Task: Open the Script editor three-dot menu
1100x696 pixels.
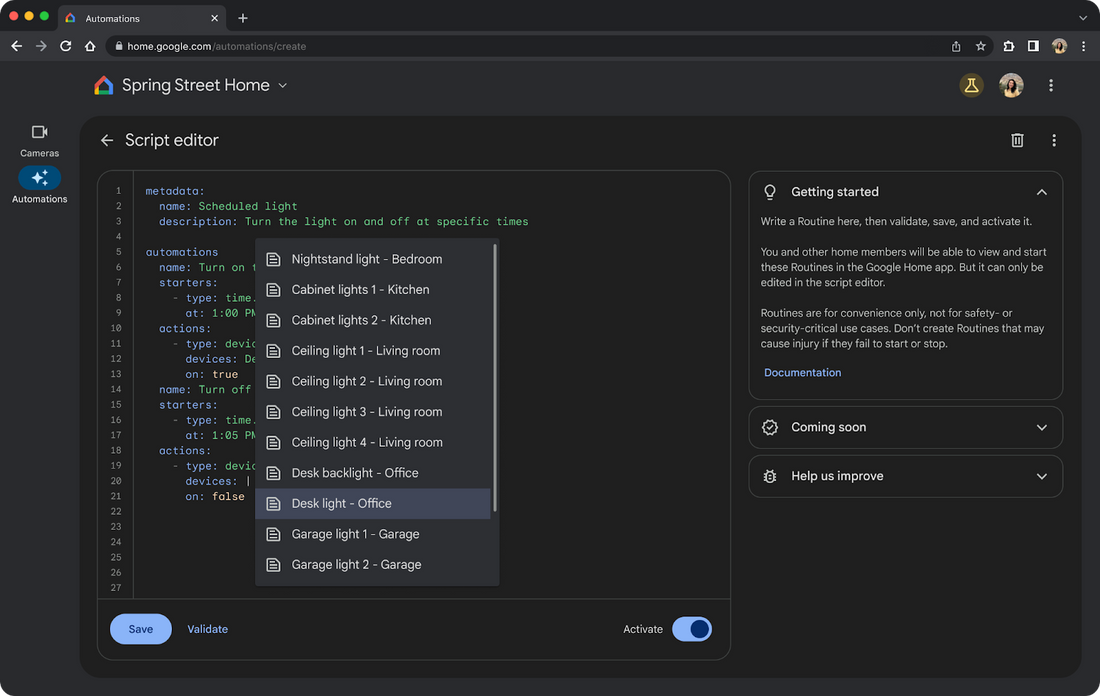Action: pos(1053,140)
